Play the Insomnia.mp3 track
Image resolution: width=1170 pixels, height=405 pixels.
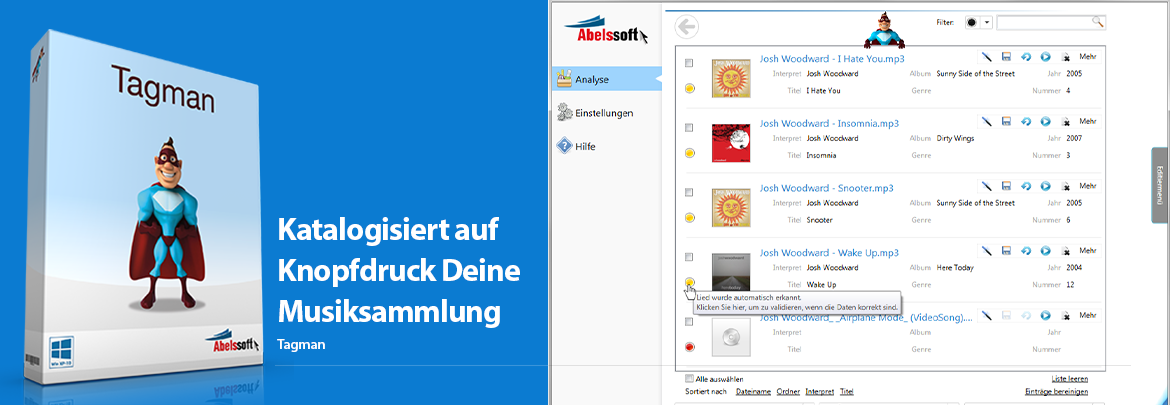[x=1045, y=121]
